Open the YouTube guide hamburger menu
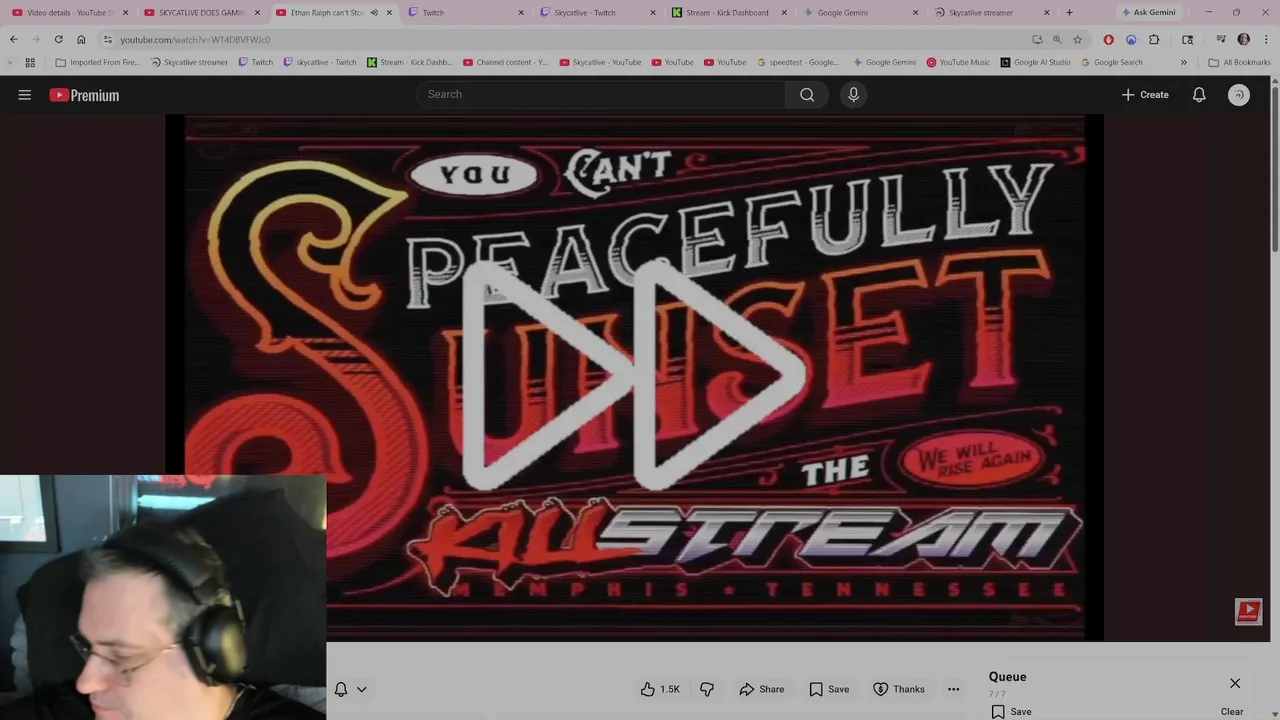This screenshot has width=1280, height=720. (x=25, y=95)
